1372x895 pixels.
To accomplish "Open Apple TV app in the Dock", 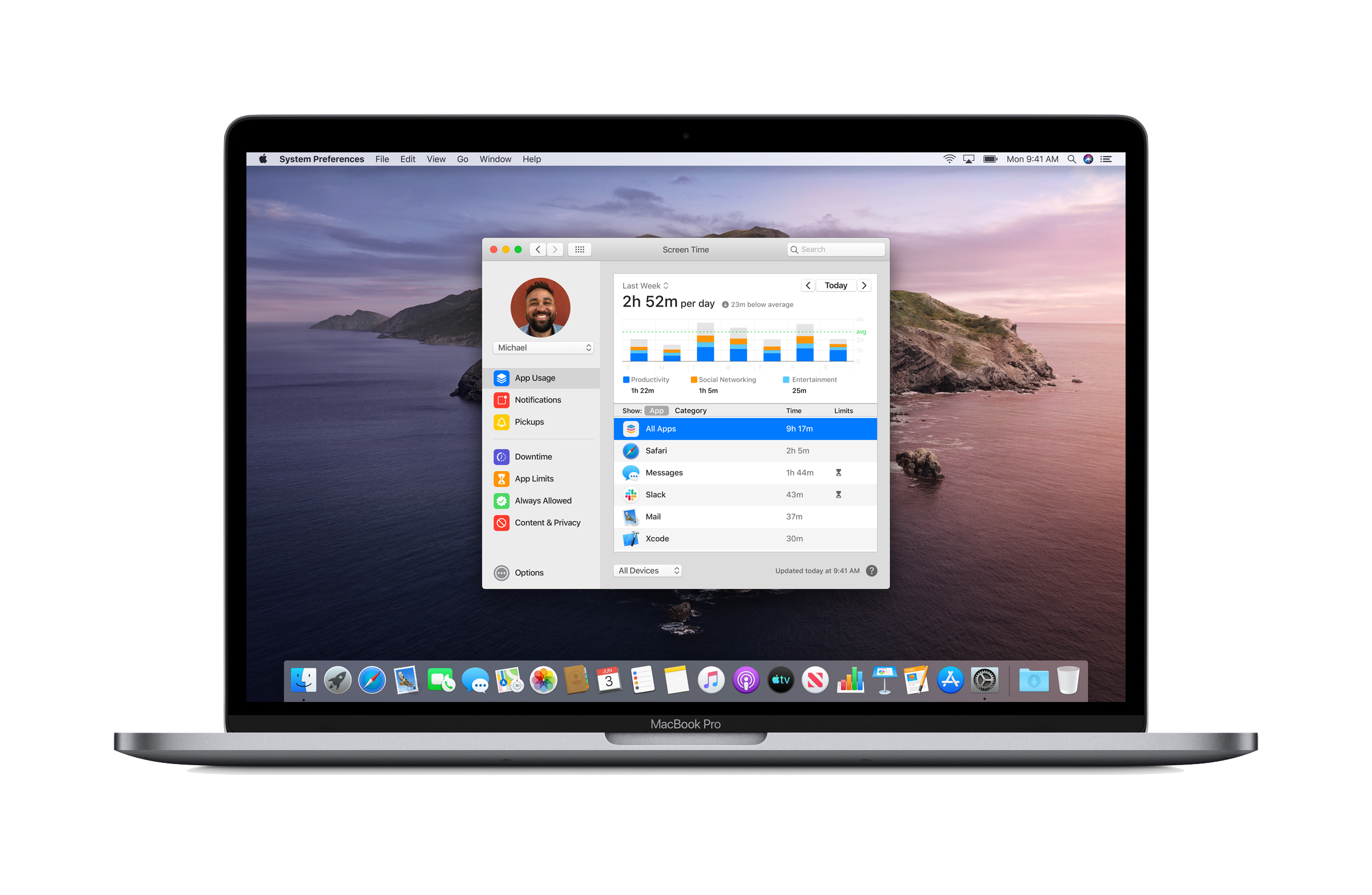I will tap(780, 681).
